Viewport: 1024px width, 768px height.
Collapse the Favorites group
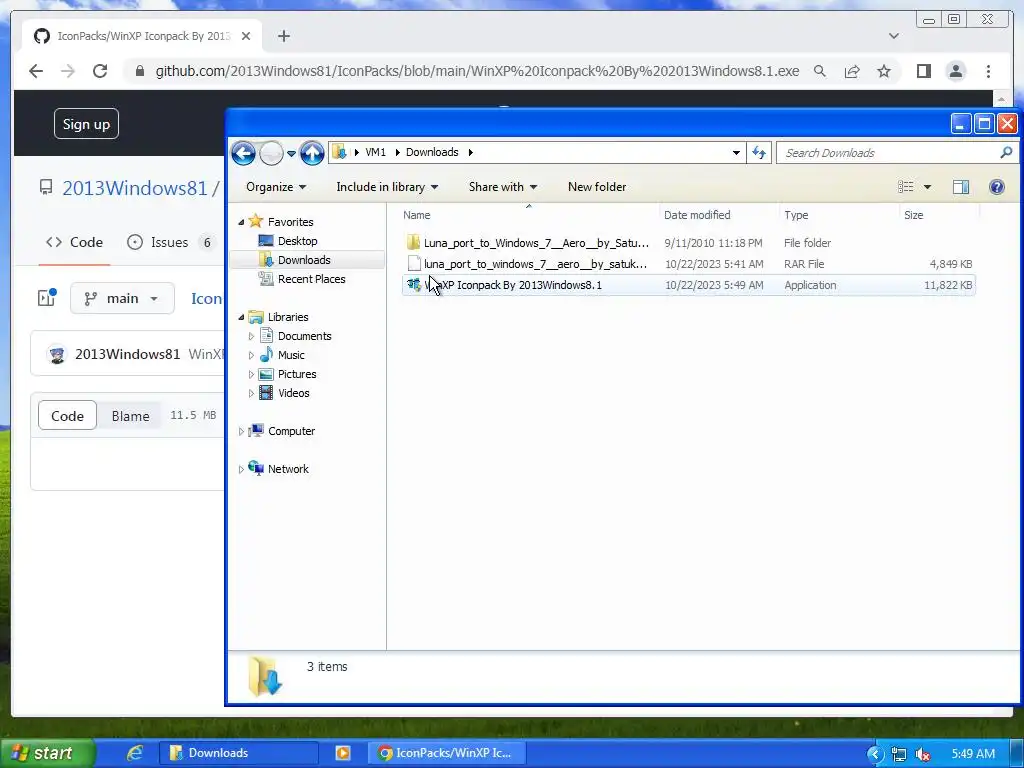pyautogui.click(x=241, y=222)
